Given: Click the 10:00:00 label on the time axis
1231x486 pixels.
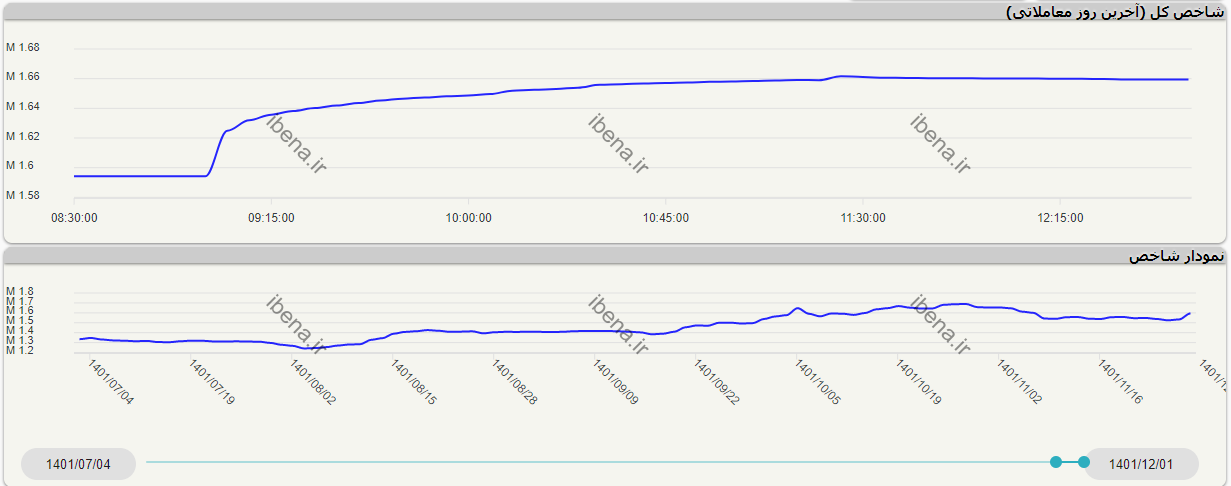Looking at the screenshot, I should 469,218.
